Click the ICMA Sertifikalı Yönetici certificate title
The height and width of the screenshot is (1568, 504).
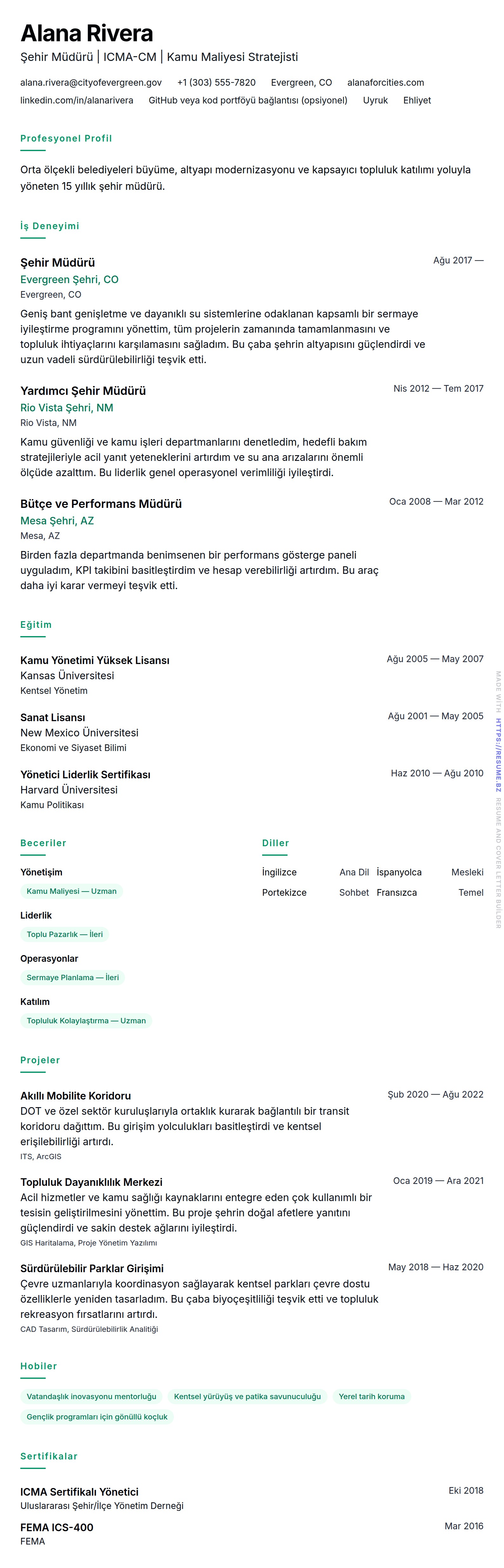(x=79, y=1491)
